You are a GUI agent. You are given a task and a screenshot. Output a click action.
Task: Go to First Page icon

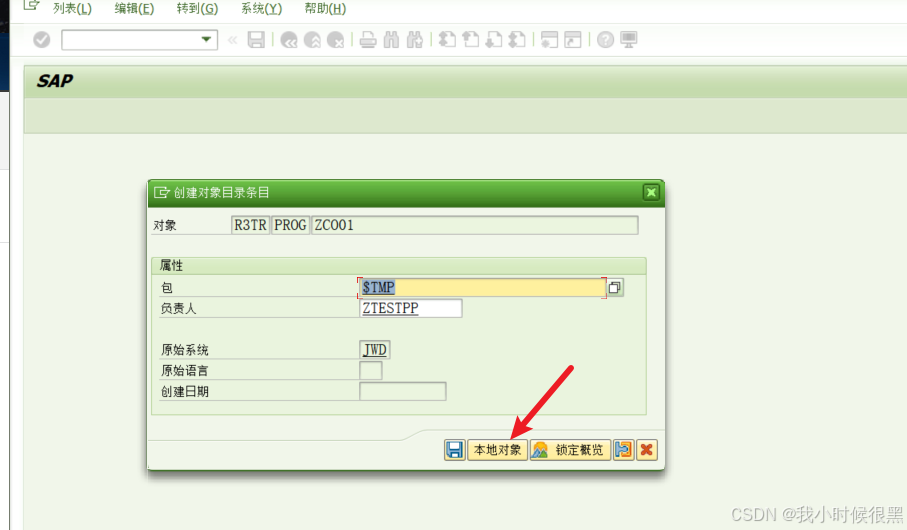(447, 39)
